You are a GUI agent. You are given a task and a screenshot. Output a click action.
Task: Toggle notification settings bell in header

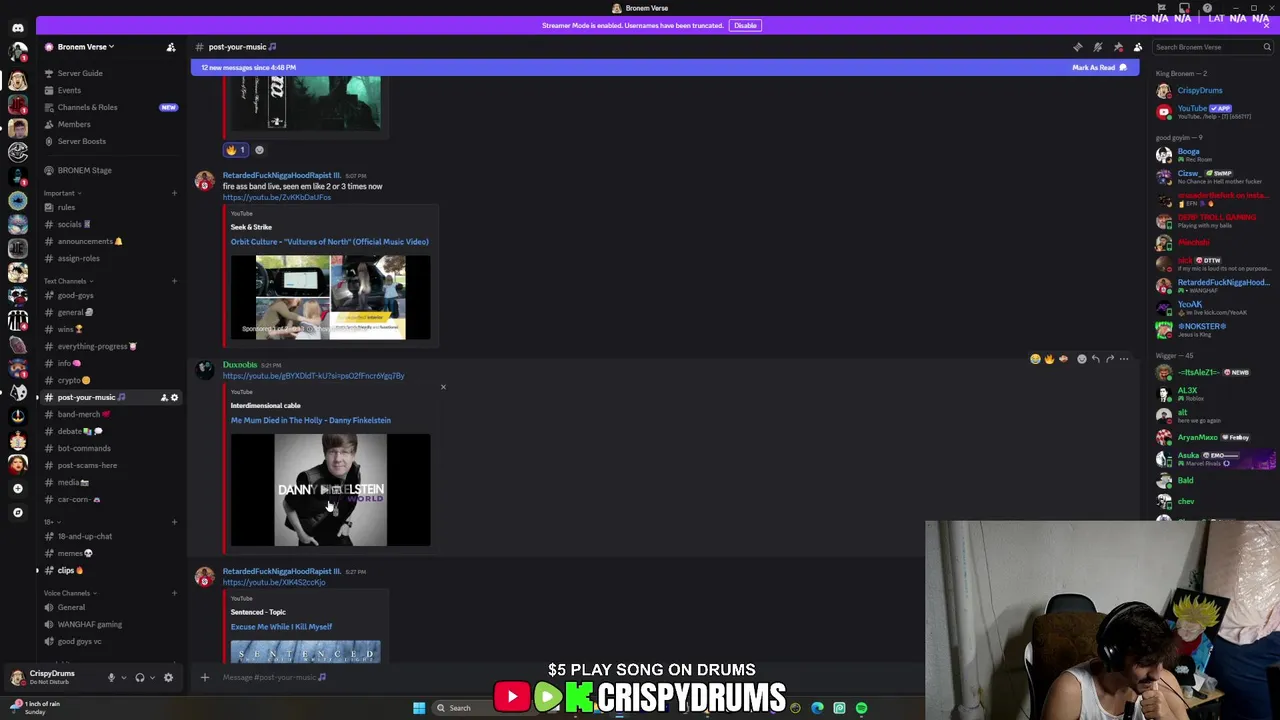tap(1098, 47)
